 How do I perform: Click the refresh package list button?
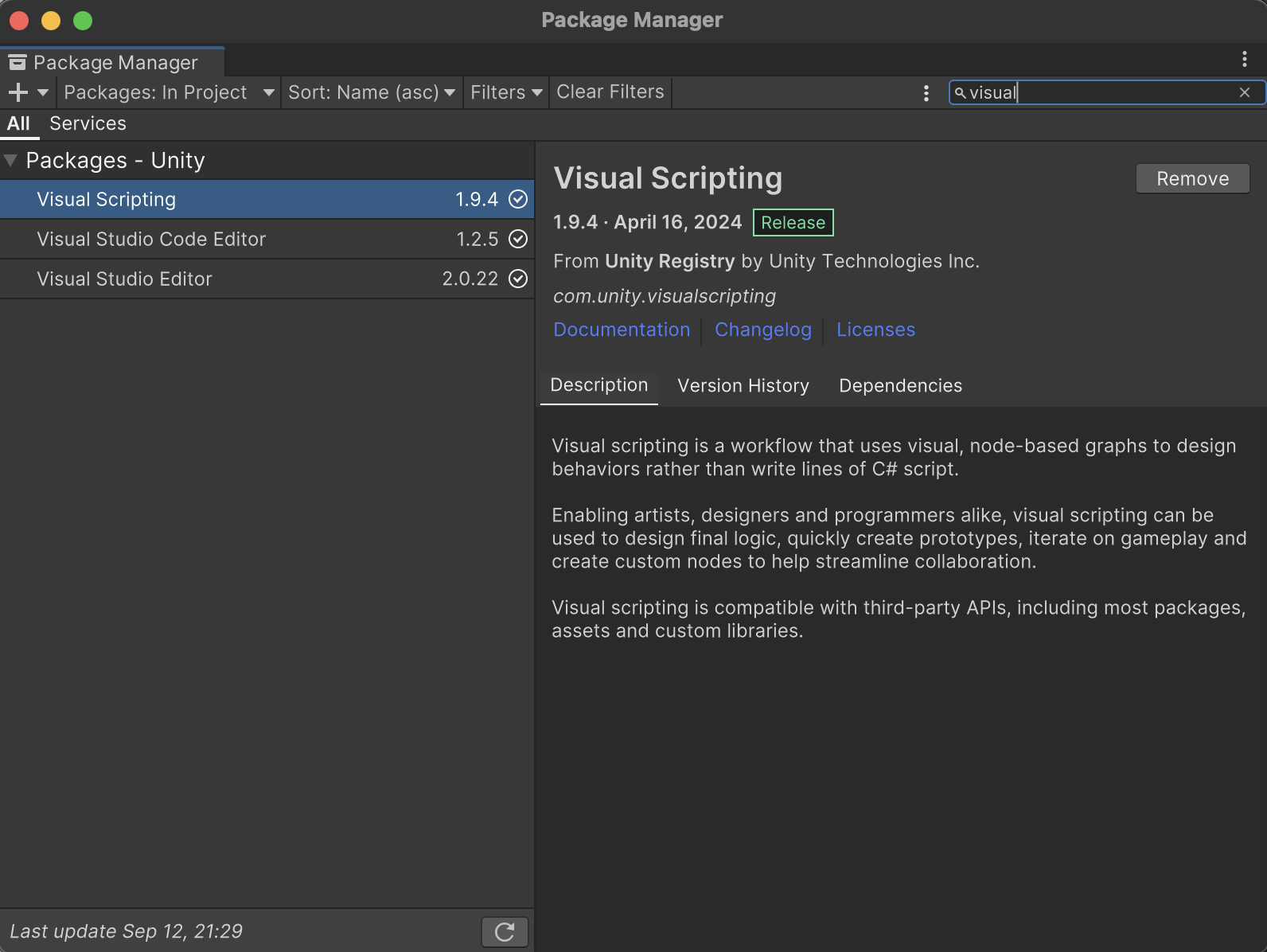(x=505, y=931)
